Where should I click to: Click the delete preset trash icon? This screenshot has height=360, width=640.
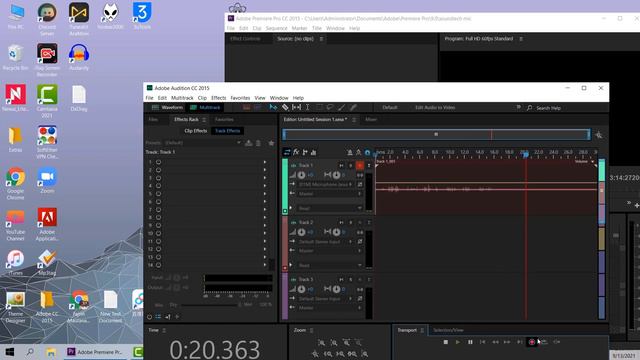click(x=258, y=143)
